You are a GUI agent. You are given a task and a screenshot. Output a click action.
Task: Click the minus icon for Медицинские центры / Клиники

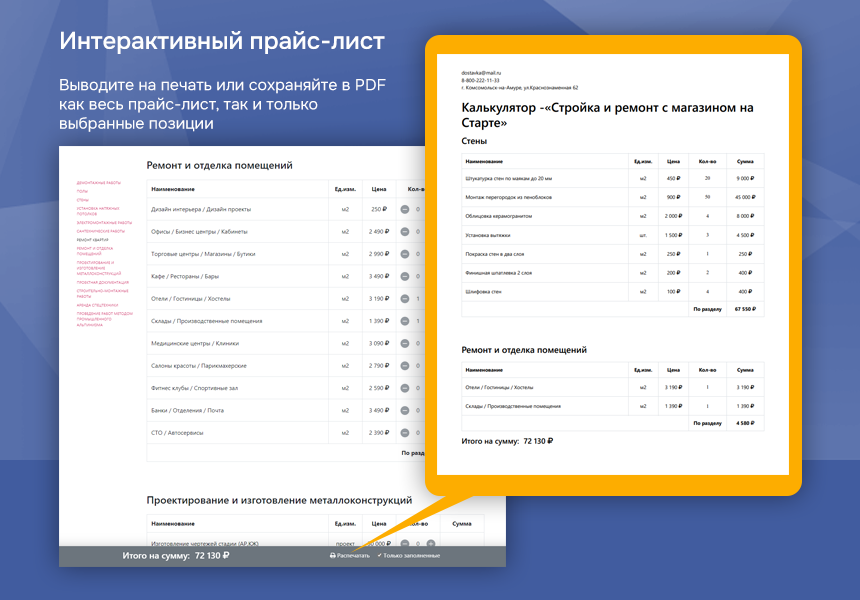(404, 341)
